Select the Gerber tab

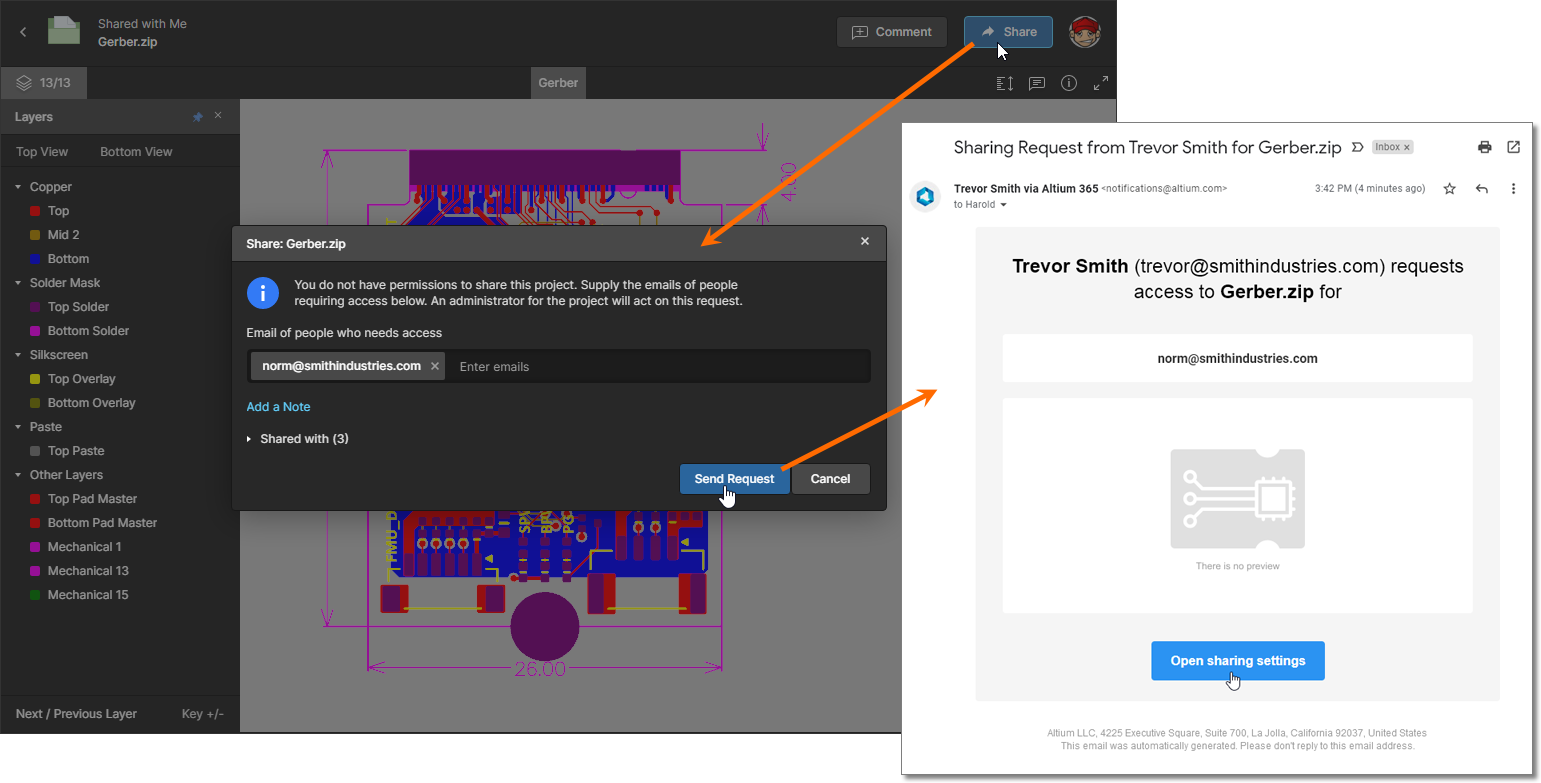558,83
